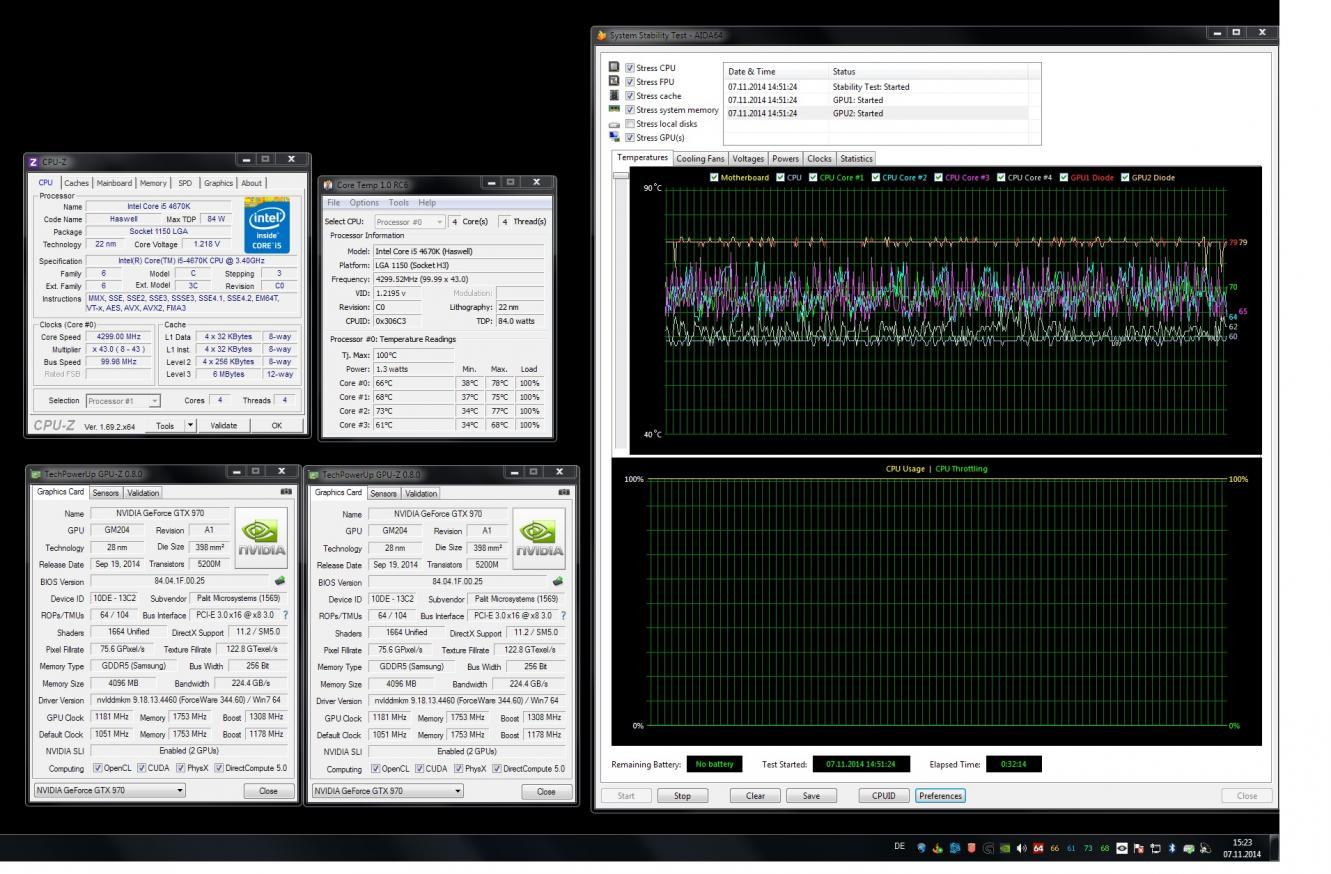The width and height of the screenshot is (1331, 874).
Task: Click Close in the right GPU-Z window
Action: point(546,791)
